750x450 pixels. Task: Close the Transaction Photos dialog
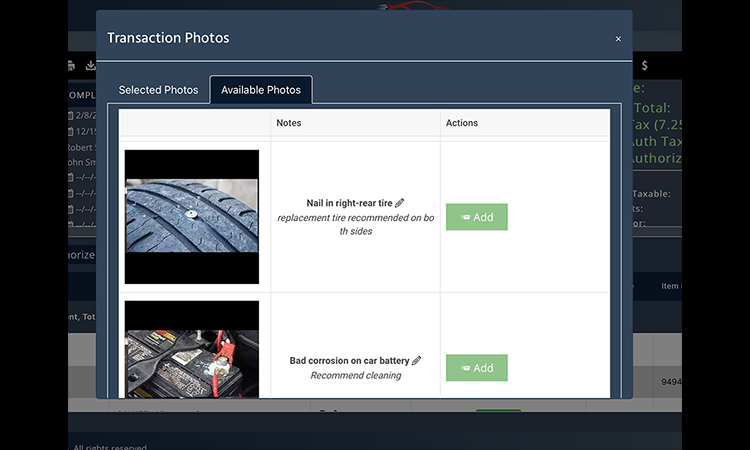pyautogui.click(x=618, y=39)
